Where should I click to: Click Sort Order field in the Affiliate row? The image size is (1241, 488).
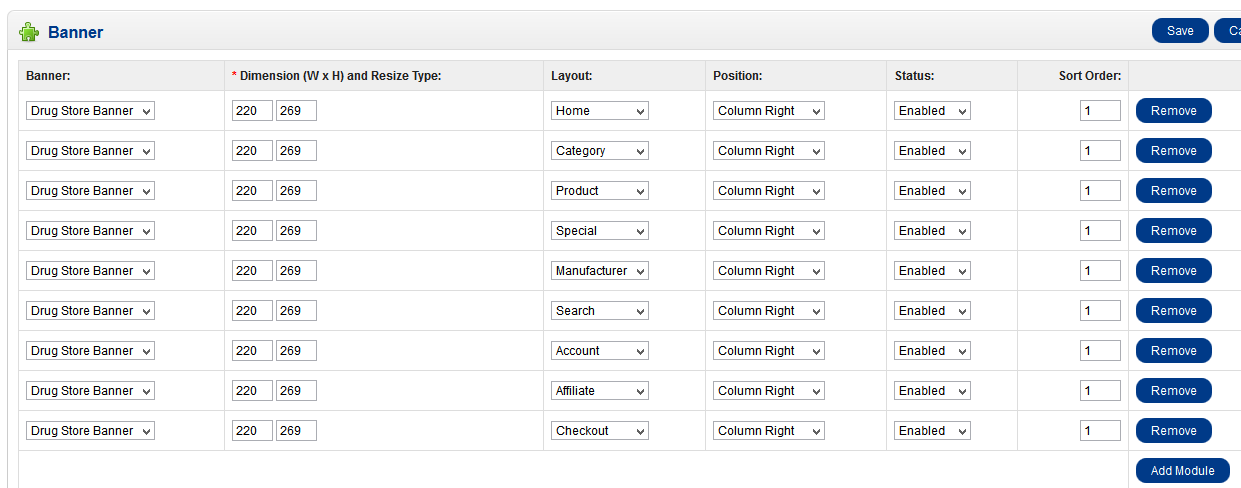click(x=1100, y=391)
